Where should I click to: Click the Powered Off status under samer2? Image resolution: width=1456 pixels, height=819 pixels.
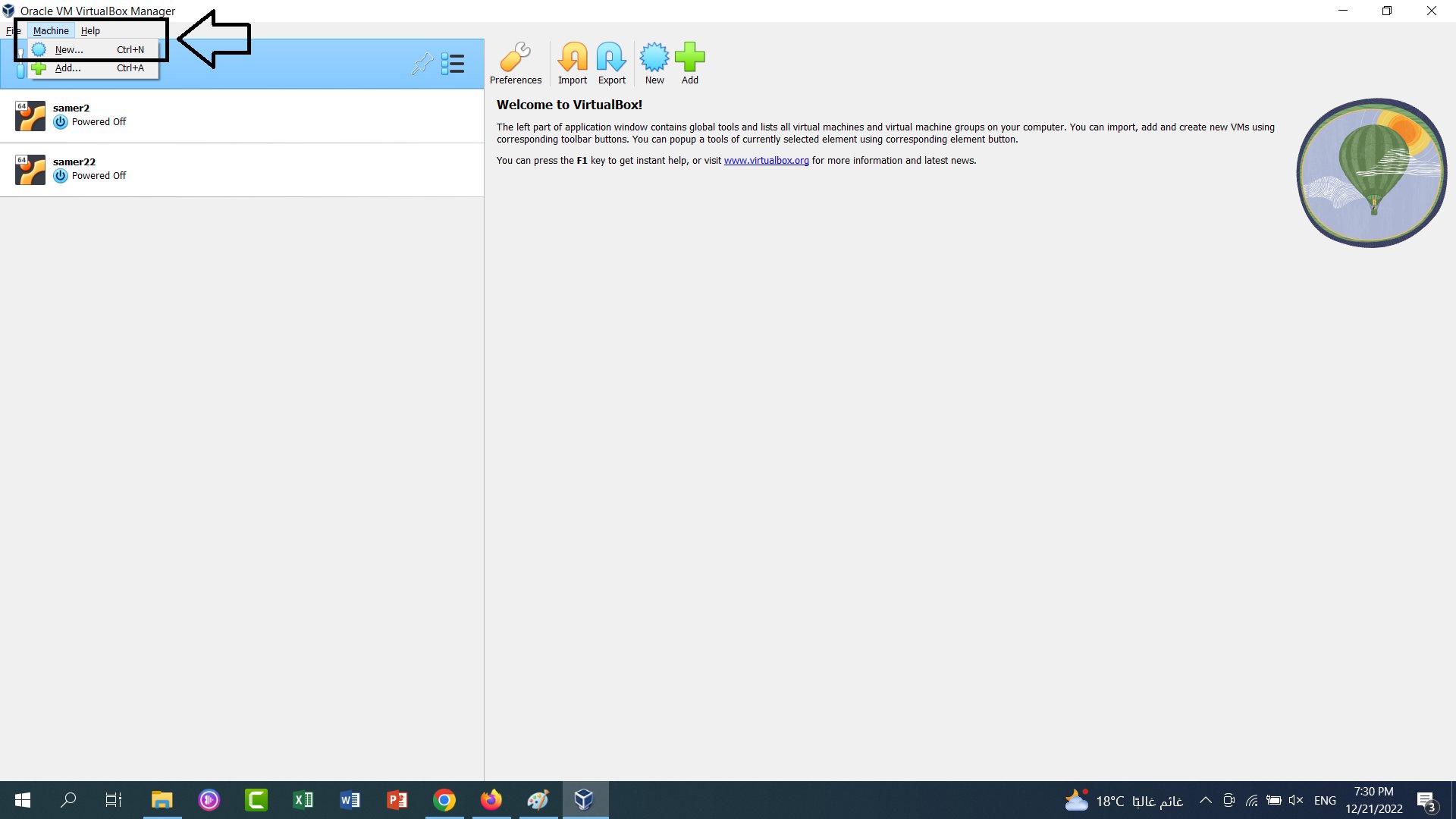click(x=99, y=122)
